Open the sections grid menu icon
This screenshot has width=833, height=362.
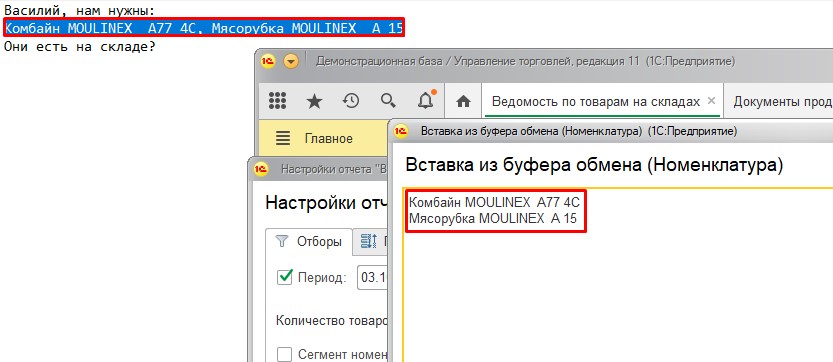pos(277,100)
